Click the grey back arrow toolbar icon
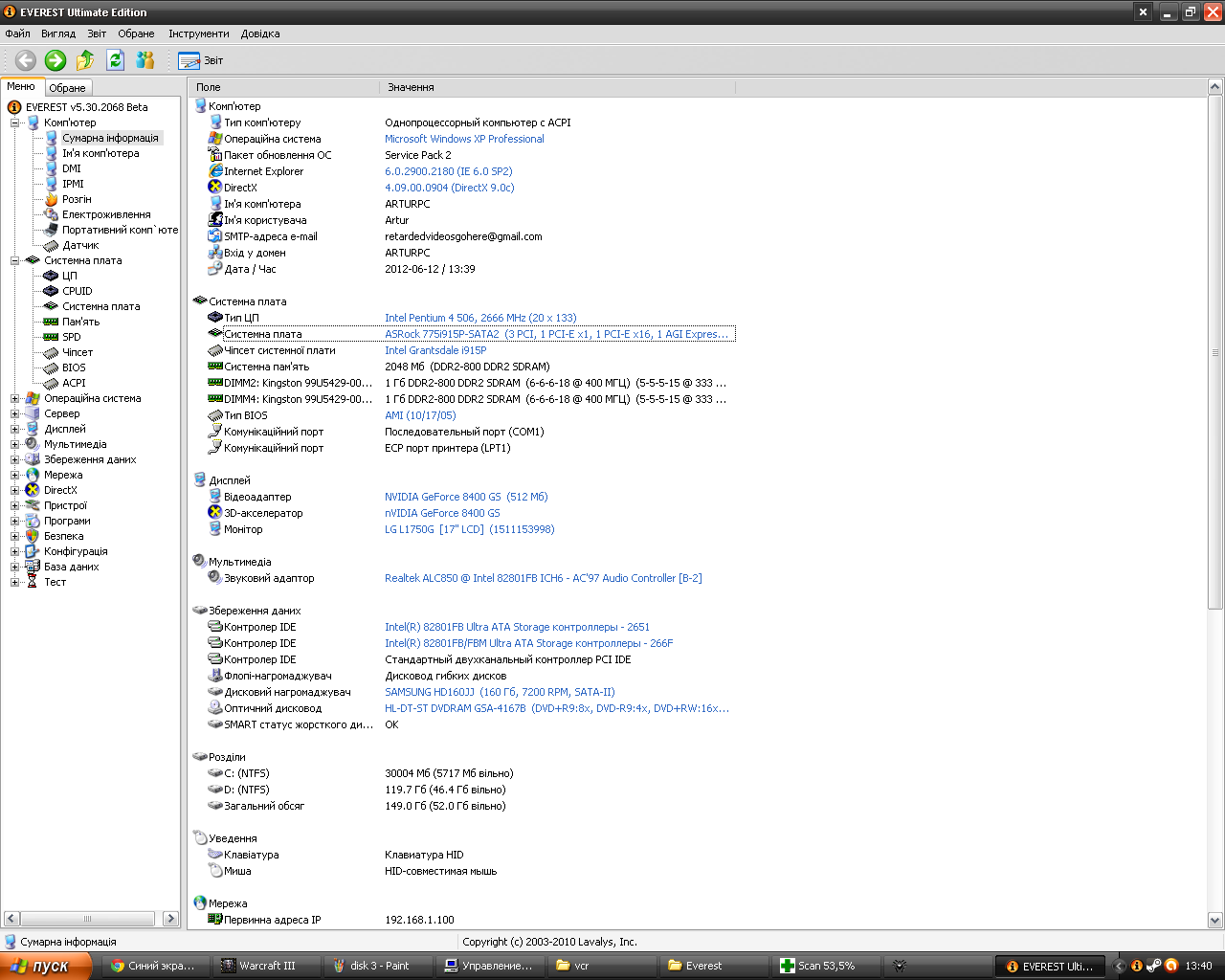1225x980 pixels. (x=26, y=60)
